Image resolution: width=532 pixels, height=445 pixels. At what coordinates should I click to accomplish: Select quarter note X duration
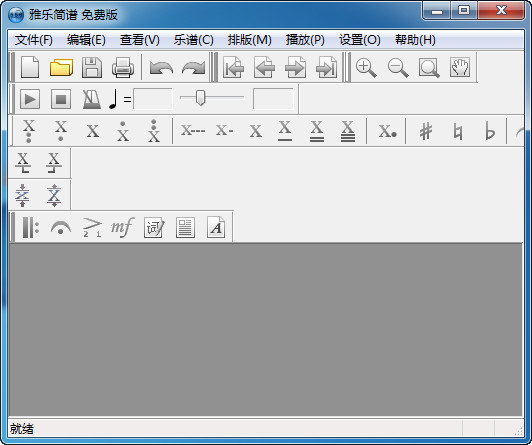(256, 132)
